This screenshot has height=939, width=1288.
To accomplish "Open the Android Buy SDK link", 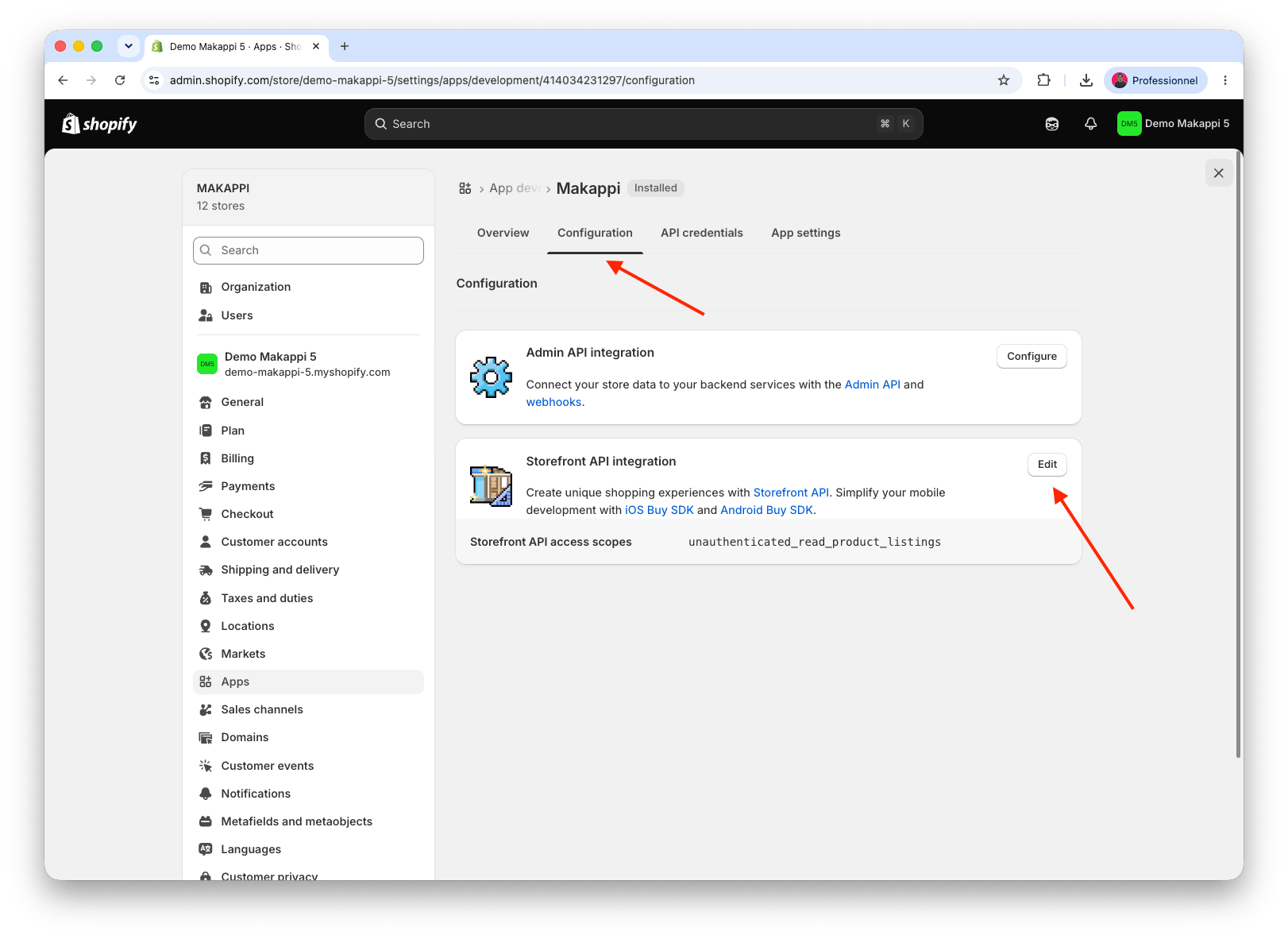I will (x=767, y=510).
